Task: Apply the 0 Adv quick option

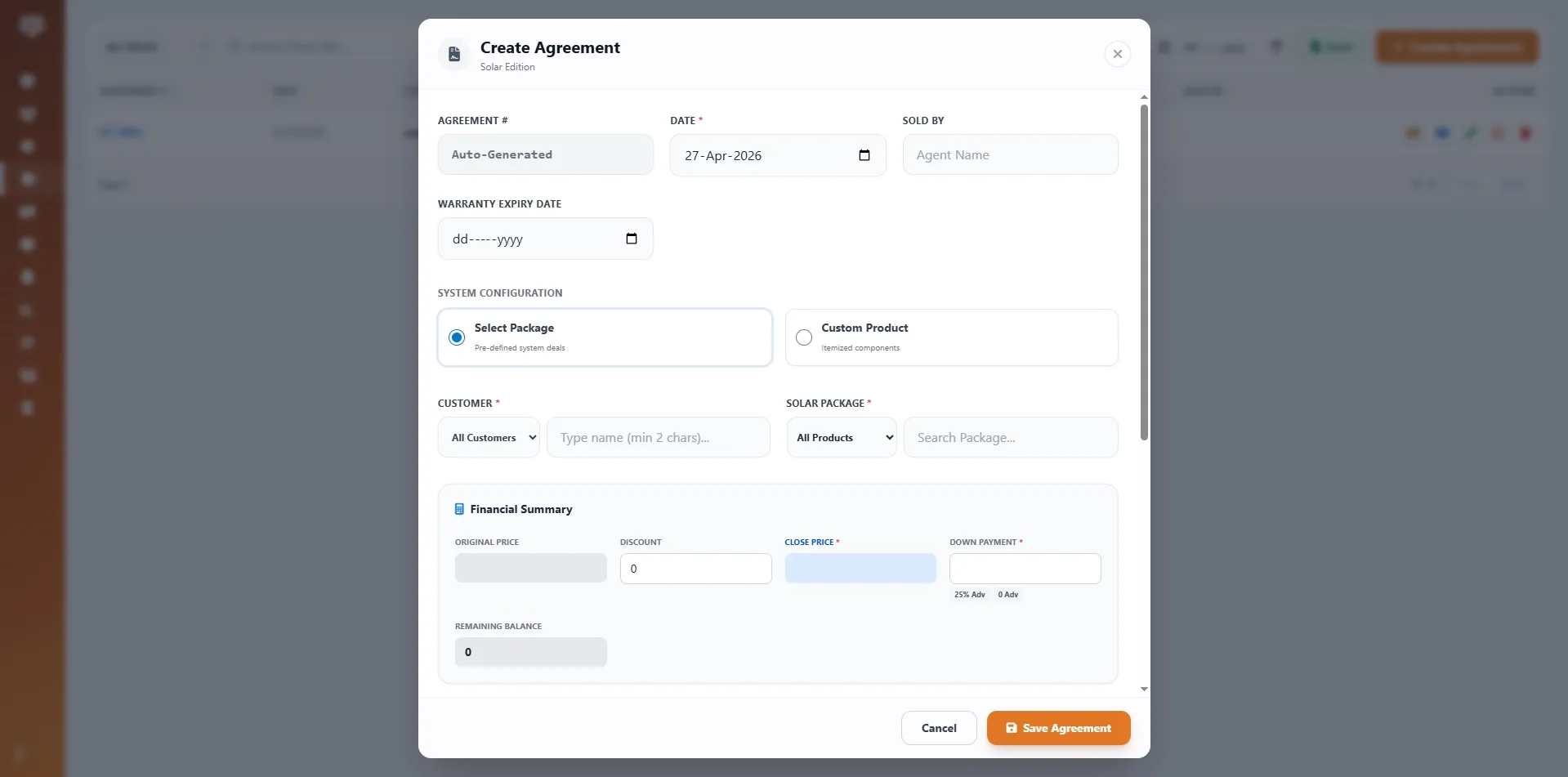Action: point(1007,595)
